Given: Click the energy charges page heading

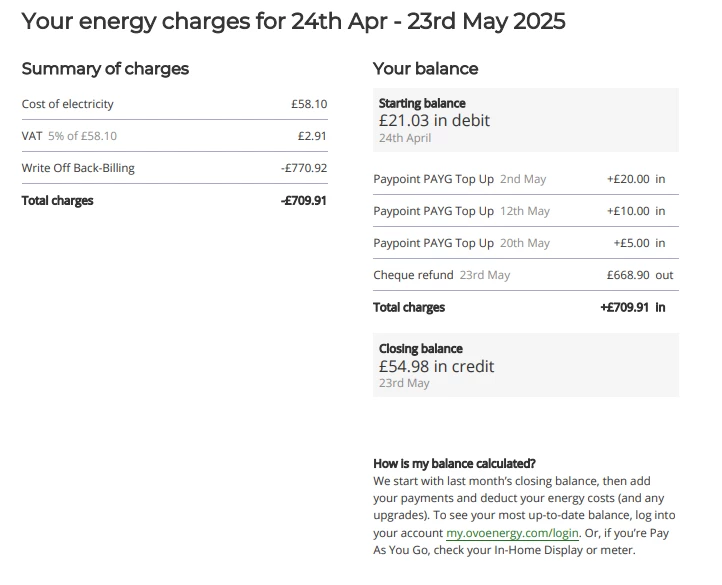Looking at the screenshot, I should (x=293, y=21).
